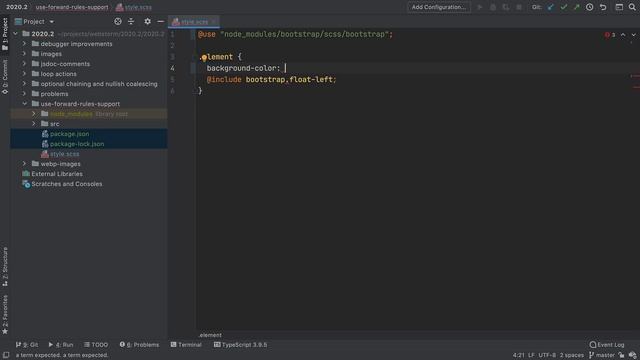This screenshot has width=640, height=360.
Task: Click Run with Coverage icon
Action: pos(506,7)
